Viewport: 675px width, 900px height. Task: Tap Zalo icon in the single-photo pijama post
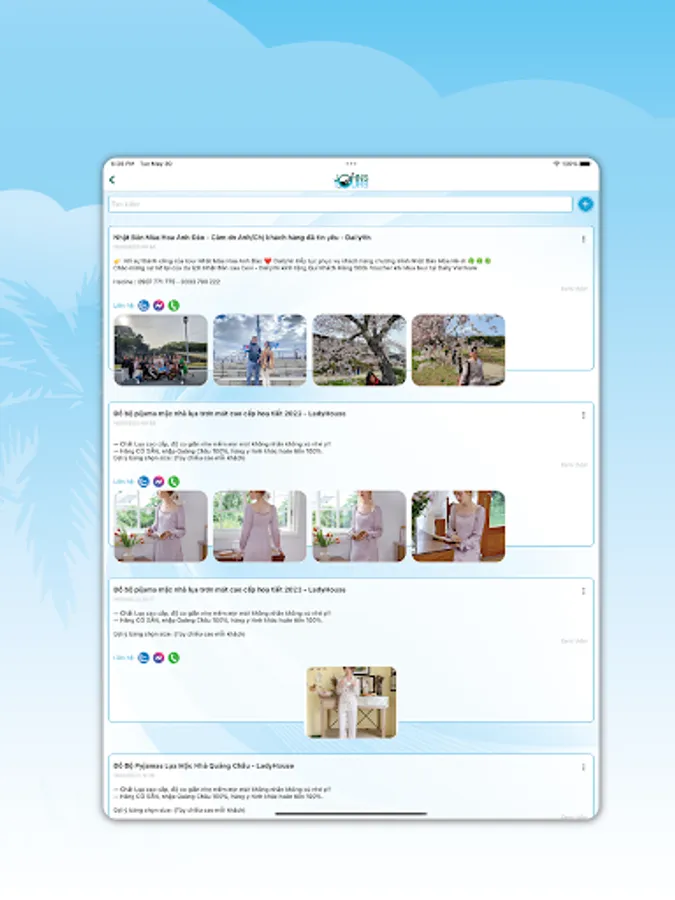[143, 658]
